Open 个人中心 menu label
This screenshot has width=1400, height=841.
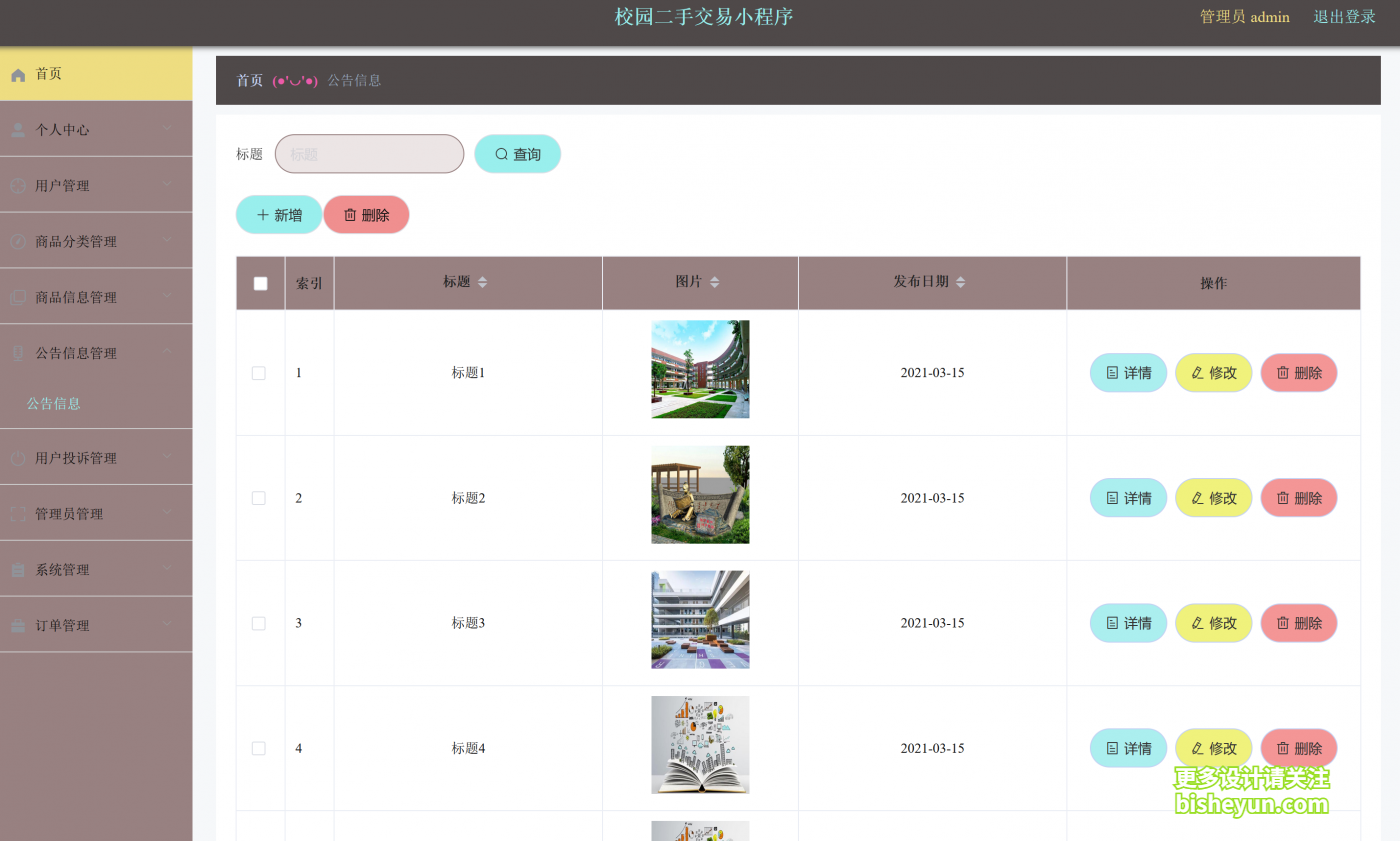62,130
